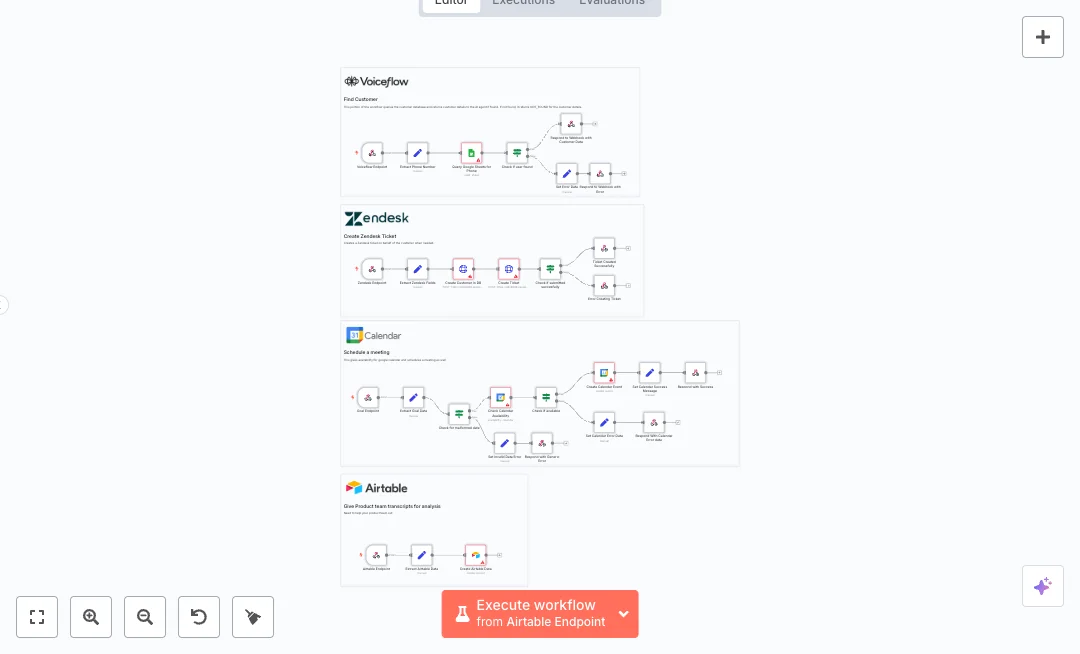Open the Execute workflow trigger dropdown arrow

tap(624, 614)
